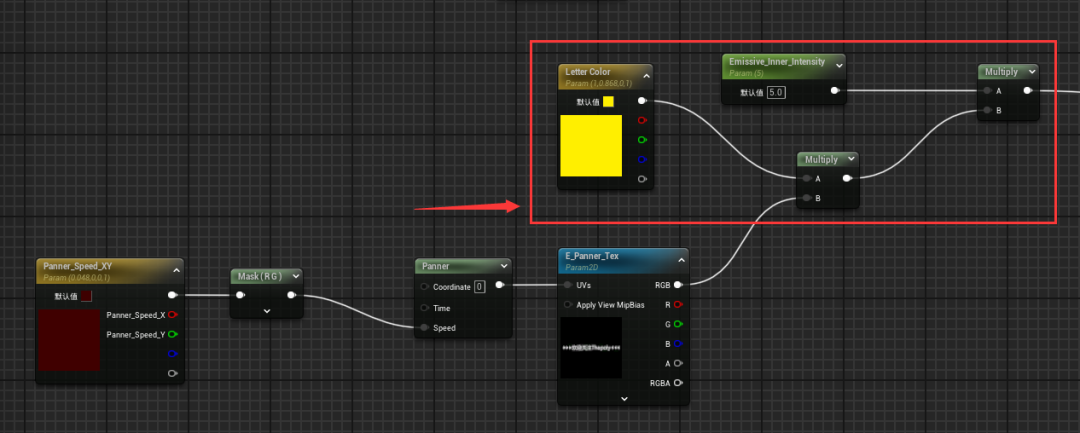Open the Letter Color default value swatch

pos(608,101)
